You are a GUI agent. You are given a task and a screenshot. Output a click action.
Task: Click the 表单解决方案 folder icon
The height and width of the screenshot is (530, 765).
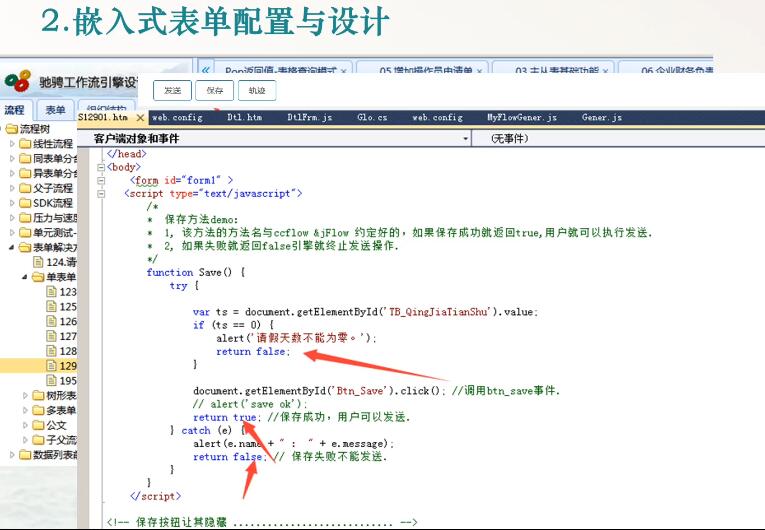(25, 247)
